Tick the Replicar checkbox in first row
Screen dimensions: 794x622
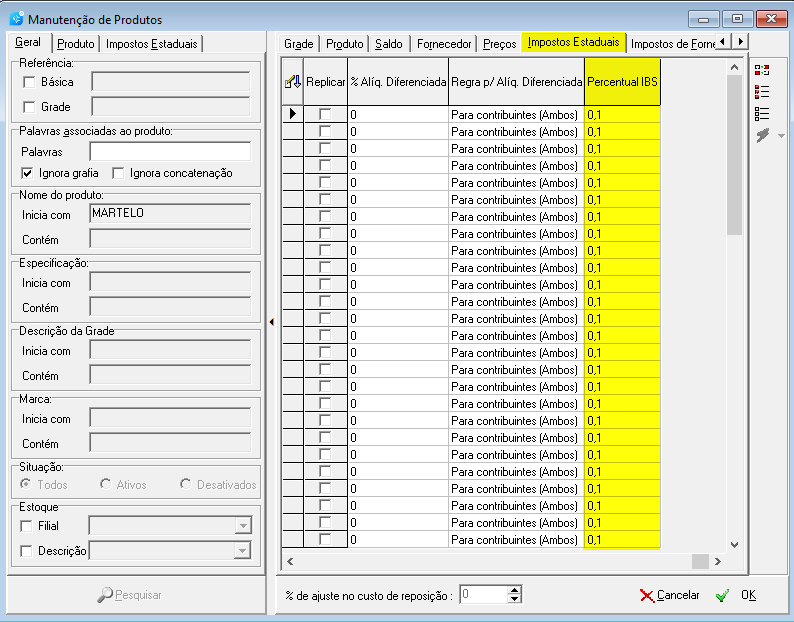325,114
